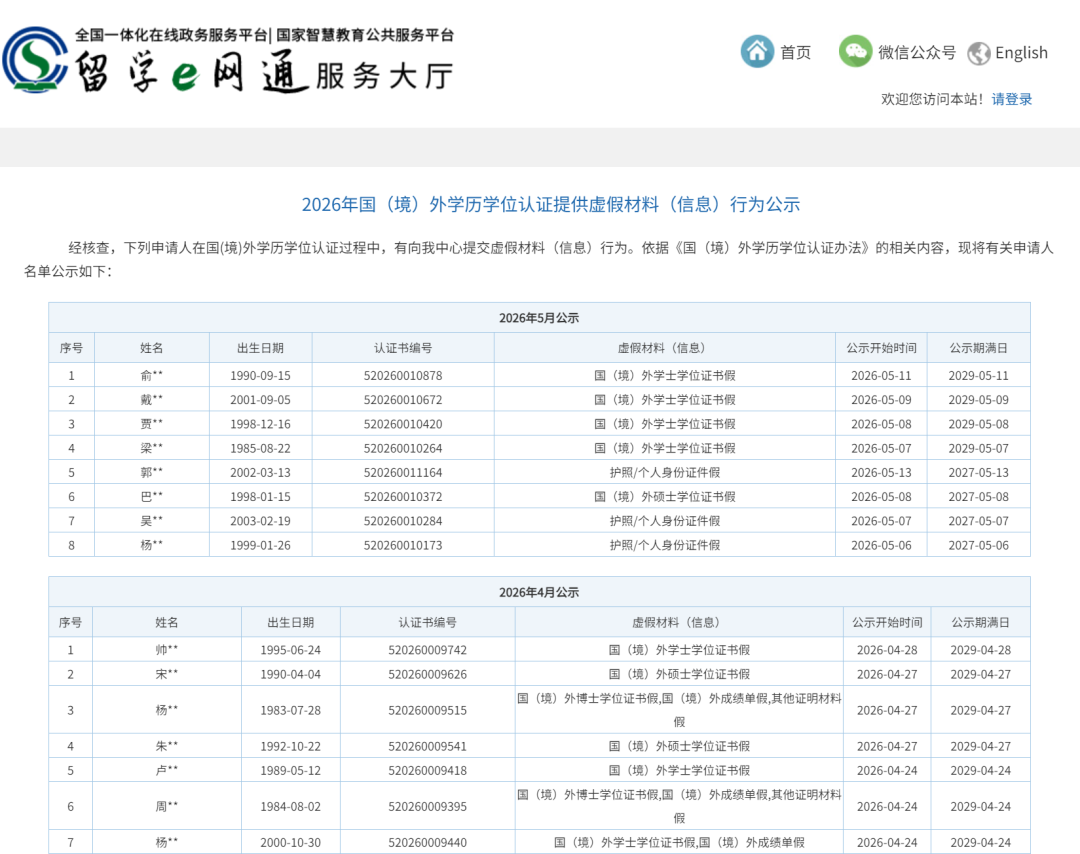Switch site language to English
1080x854 pixels.
pyautogui.click(x=1021, y=53)
